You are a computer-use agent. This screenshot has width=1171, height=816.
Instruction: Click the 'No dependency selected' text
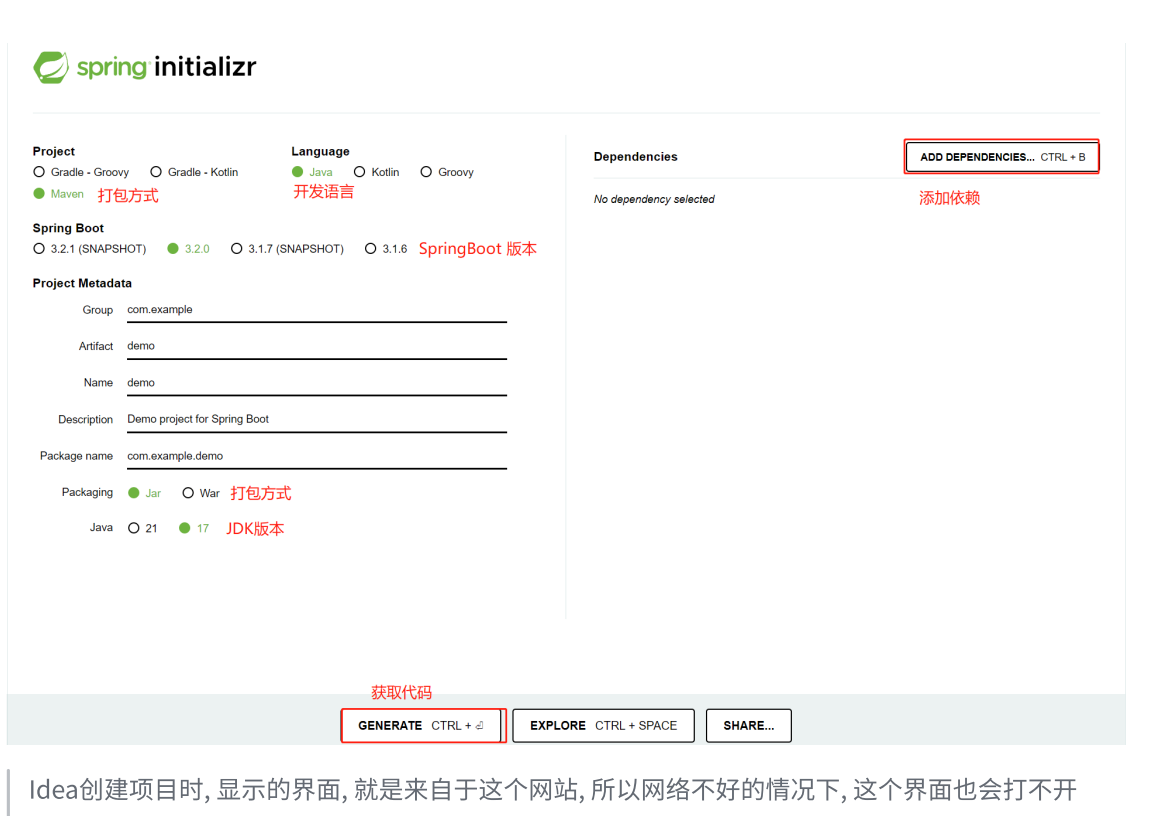click(654, 199)
